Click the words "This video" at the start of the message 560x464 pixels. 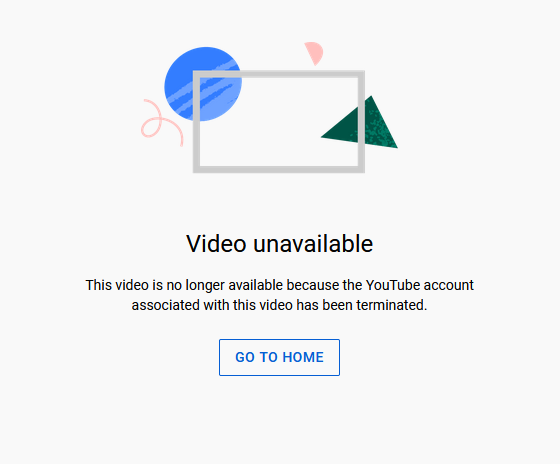pyautogui.click(x=117, y=285)
